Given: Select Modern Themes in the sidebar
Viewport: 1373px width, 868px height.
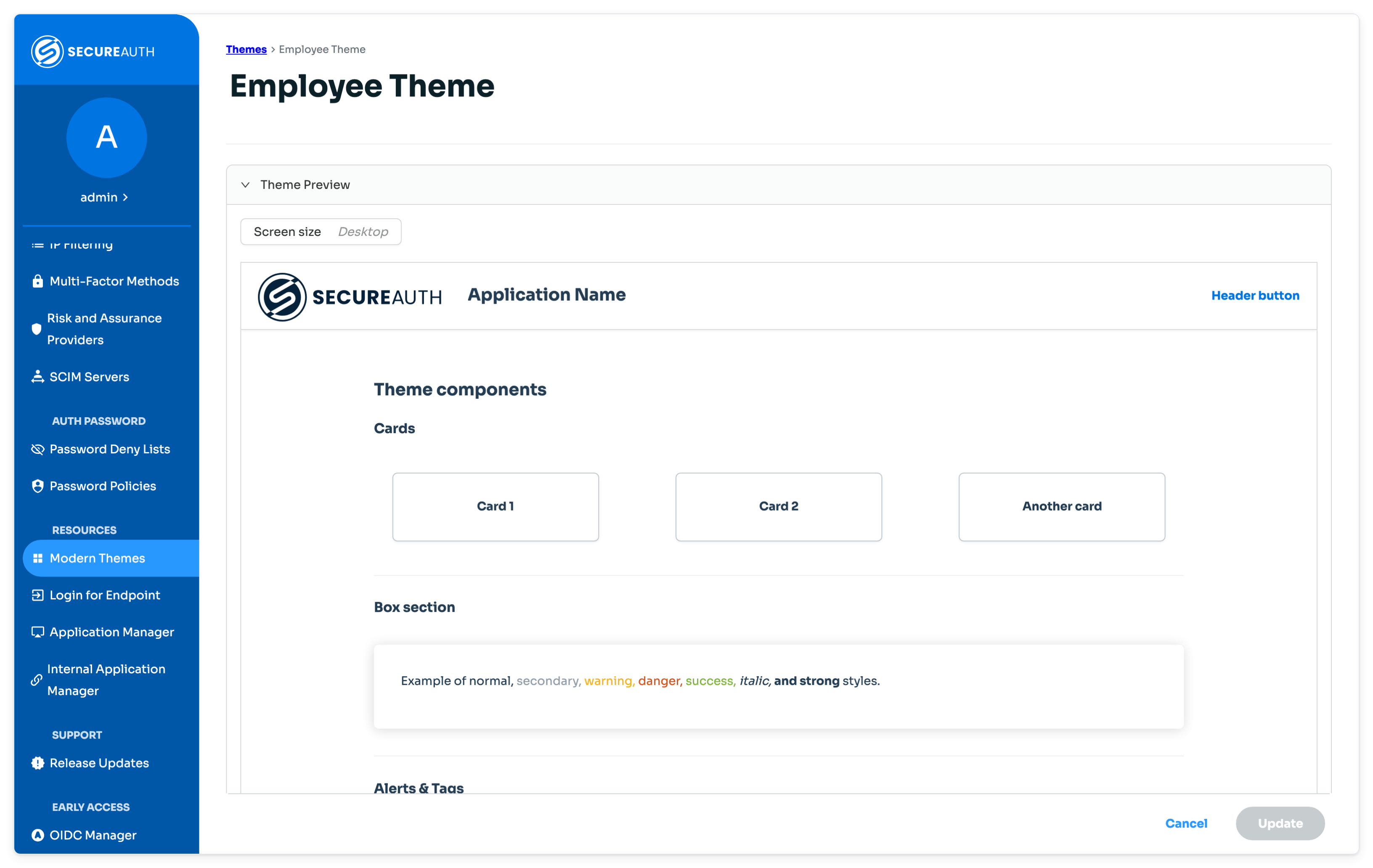Looking at the screenshot, I should click(x=111, y=558).
